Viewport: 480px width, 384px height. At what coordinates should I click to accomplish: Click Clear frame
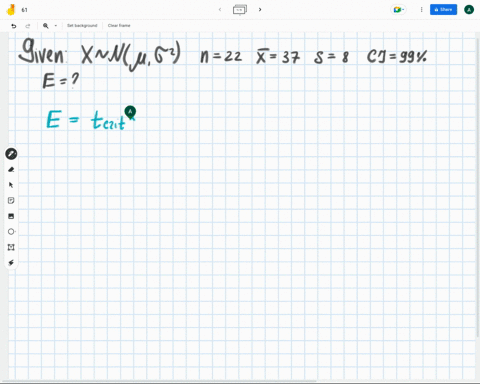(119, 26)
